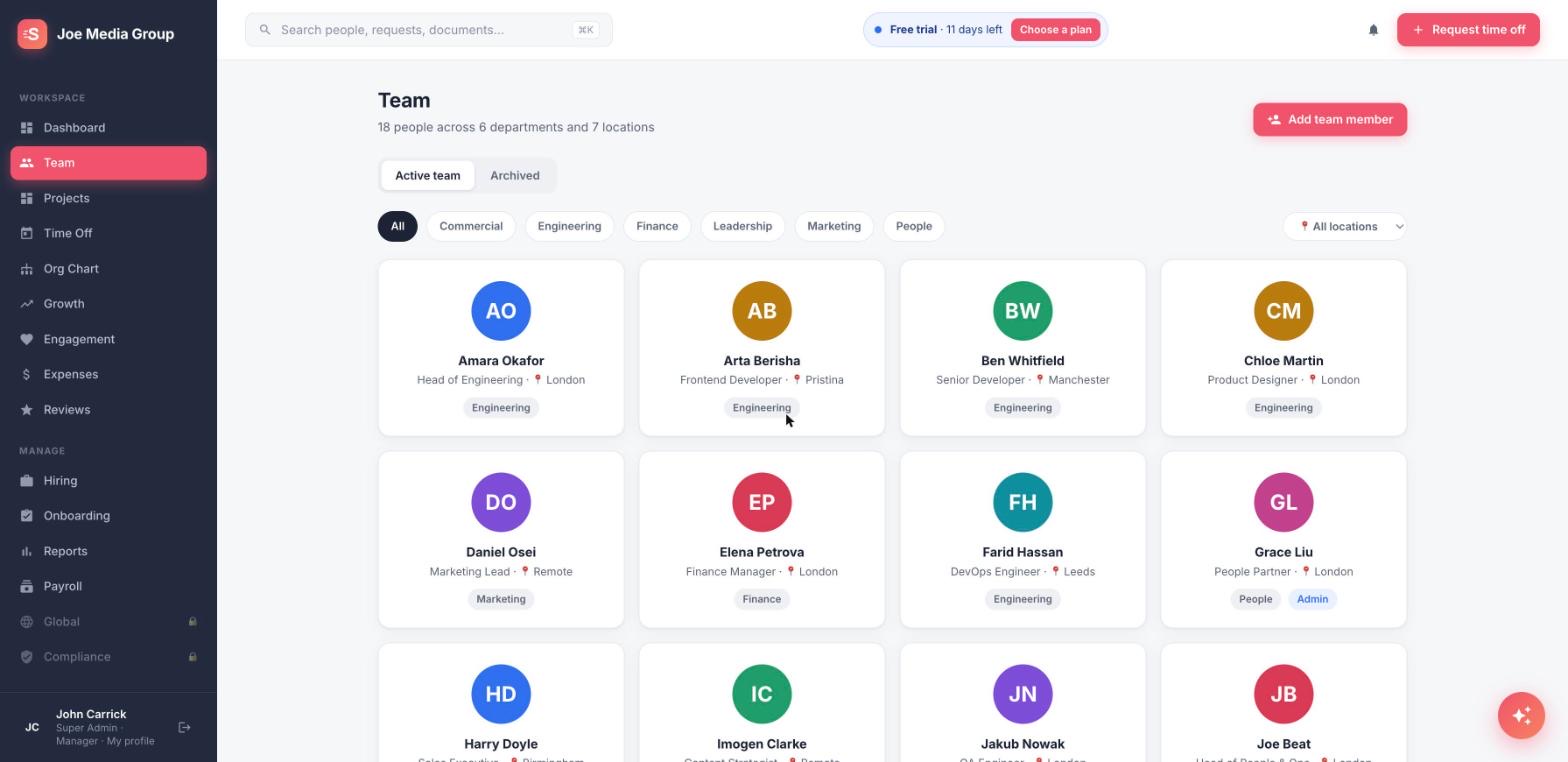Filter team by Finance department chip
Viewport: 1568px width, 762px height.
point(657,226)
